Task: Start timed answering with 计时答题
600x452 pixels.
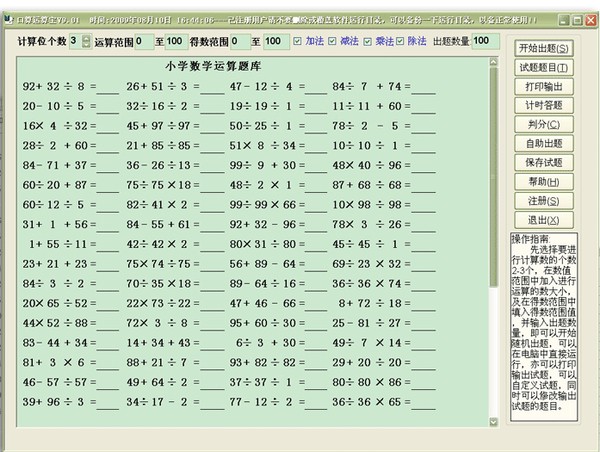Action: [544, 105]
